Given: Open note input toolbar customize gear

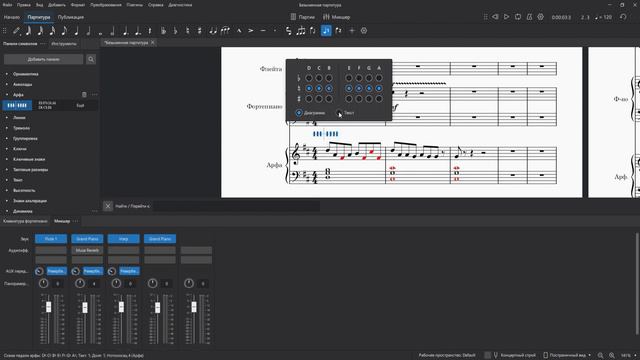Looking at the screenshot, I should [x=364, y=31].
